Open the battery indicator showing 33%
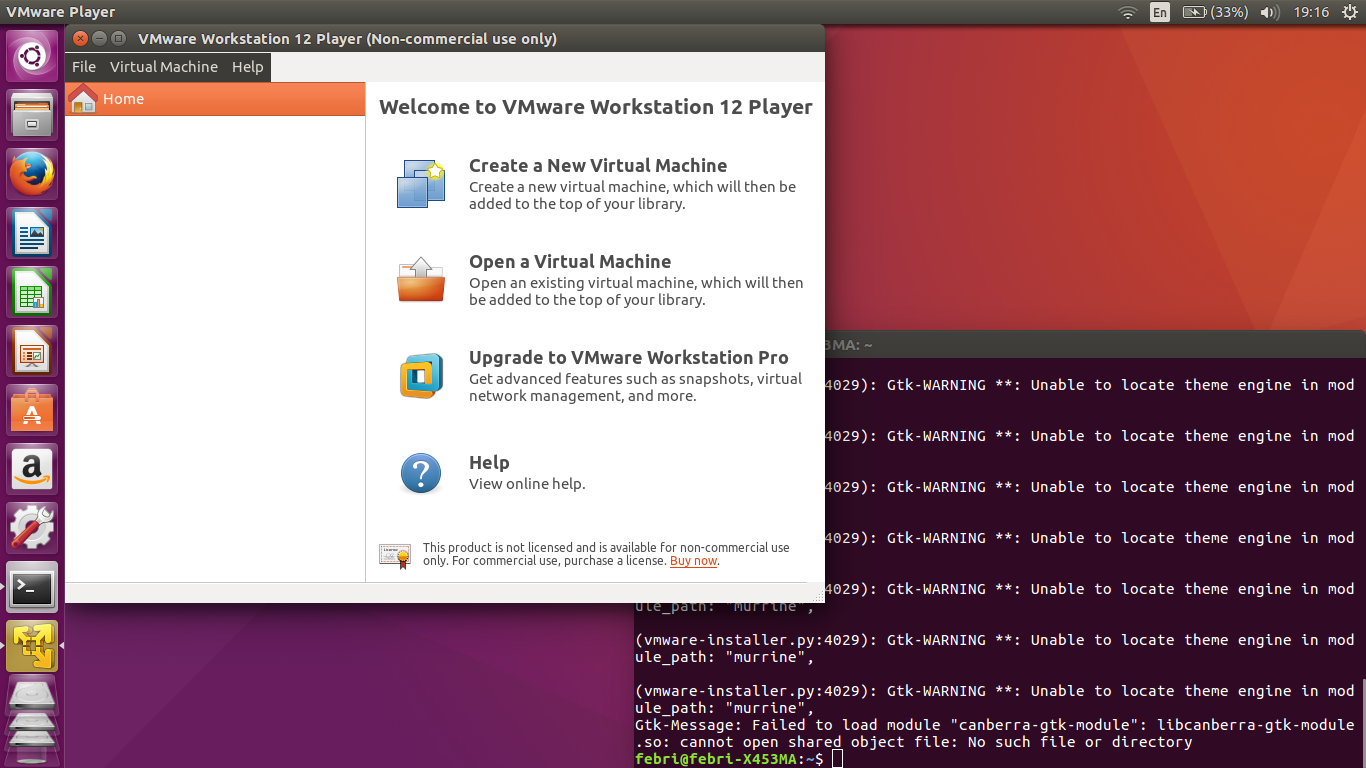Image resolution: width=1366 pixels, height=768 pixels. 1215,12
